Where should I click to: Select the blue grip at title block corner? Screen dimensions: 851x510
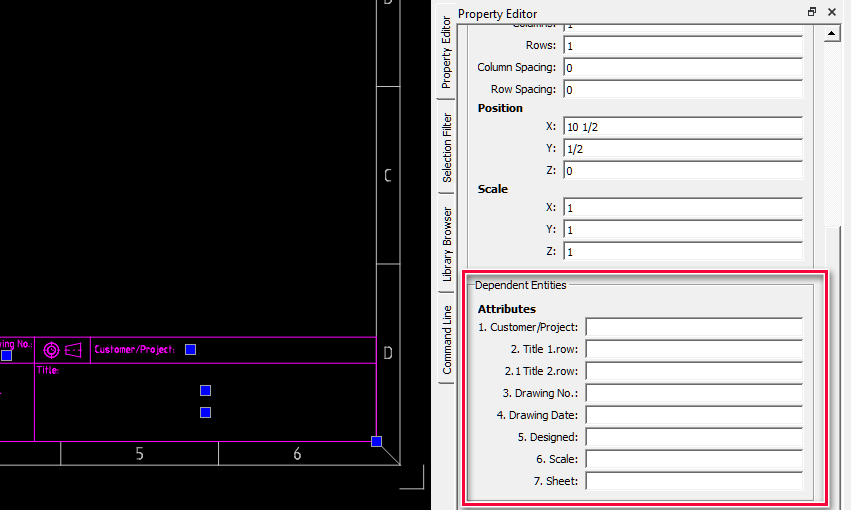coord(377,441)
